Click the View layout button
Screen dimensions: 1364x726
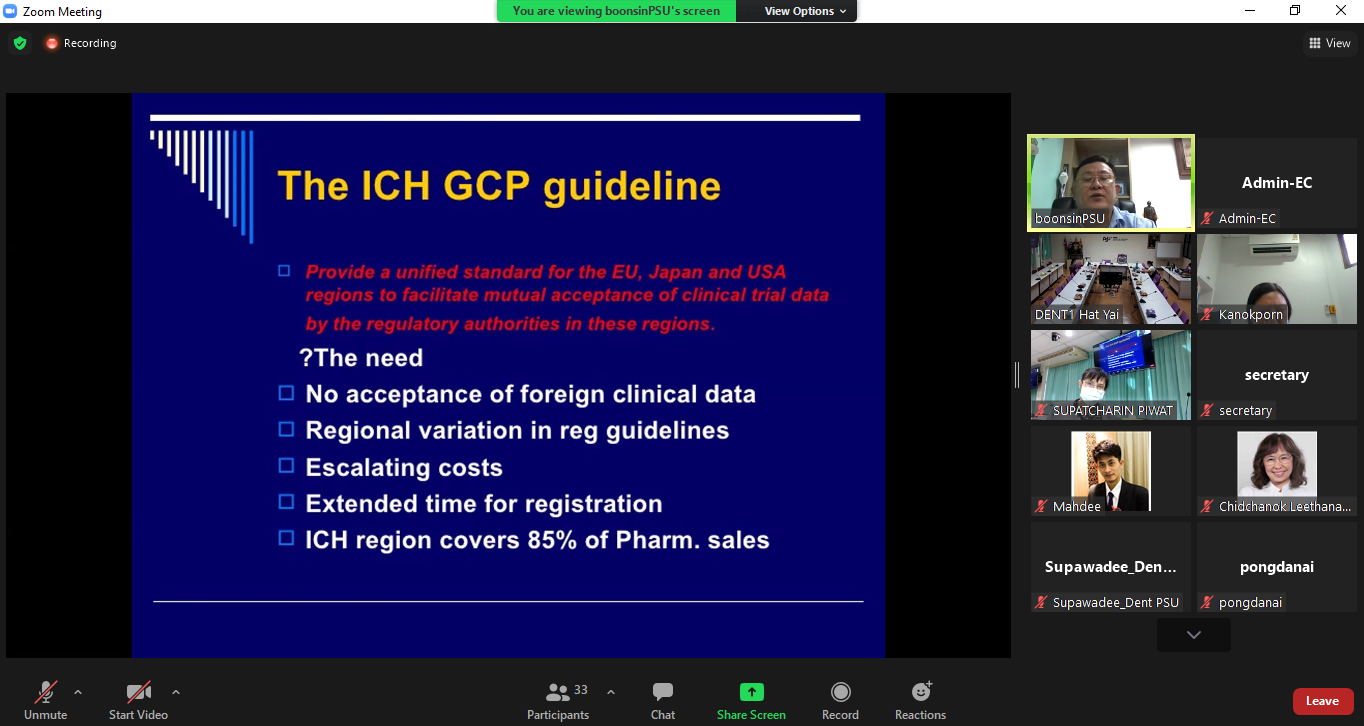[x=1330, y=43]
